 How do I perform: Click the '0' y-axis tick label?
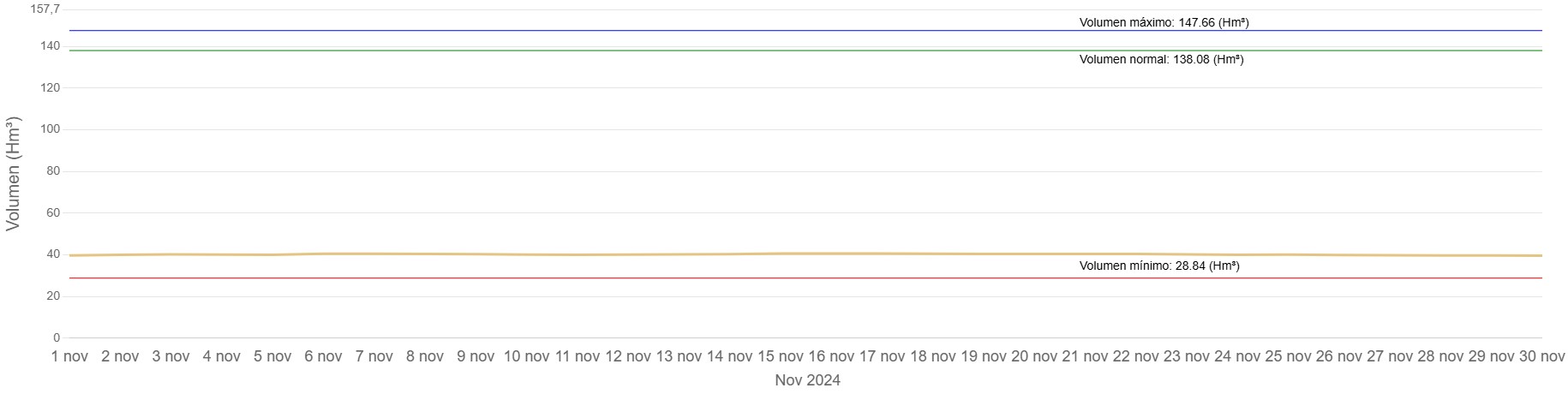pyautogui.click(x=57, y=337)
